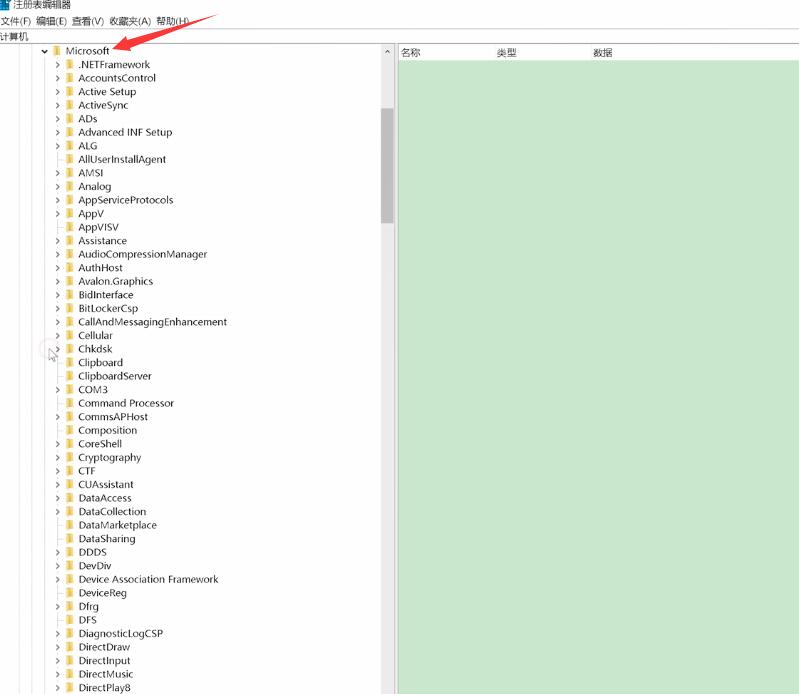Image resolution: width=799 pixels, height=694 pixels.
Task: Select the DevDiv key
Action: point(95,566)
